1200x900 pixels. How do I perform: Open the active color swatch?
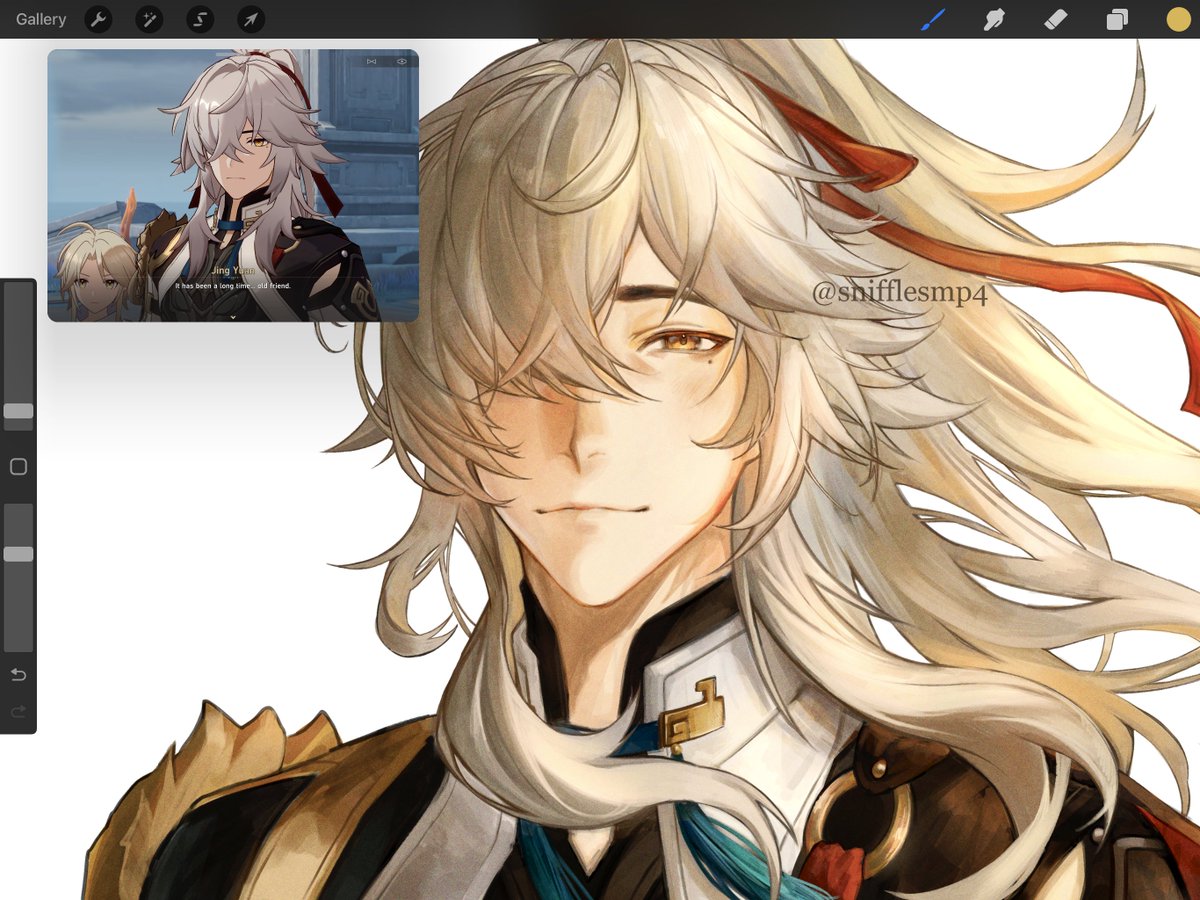[x=1178, y=19]
